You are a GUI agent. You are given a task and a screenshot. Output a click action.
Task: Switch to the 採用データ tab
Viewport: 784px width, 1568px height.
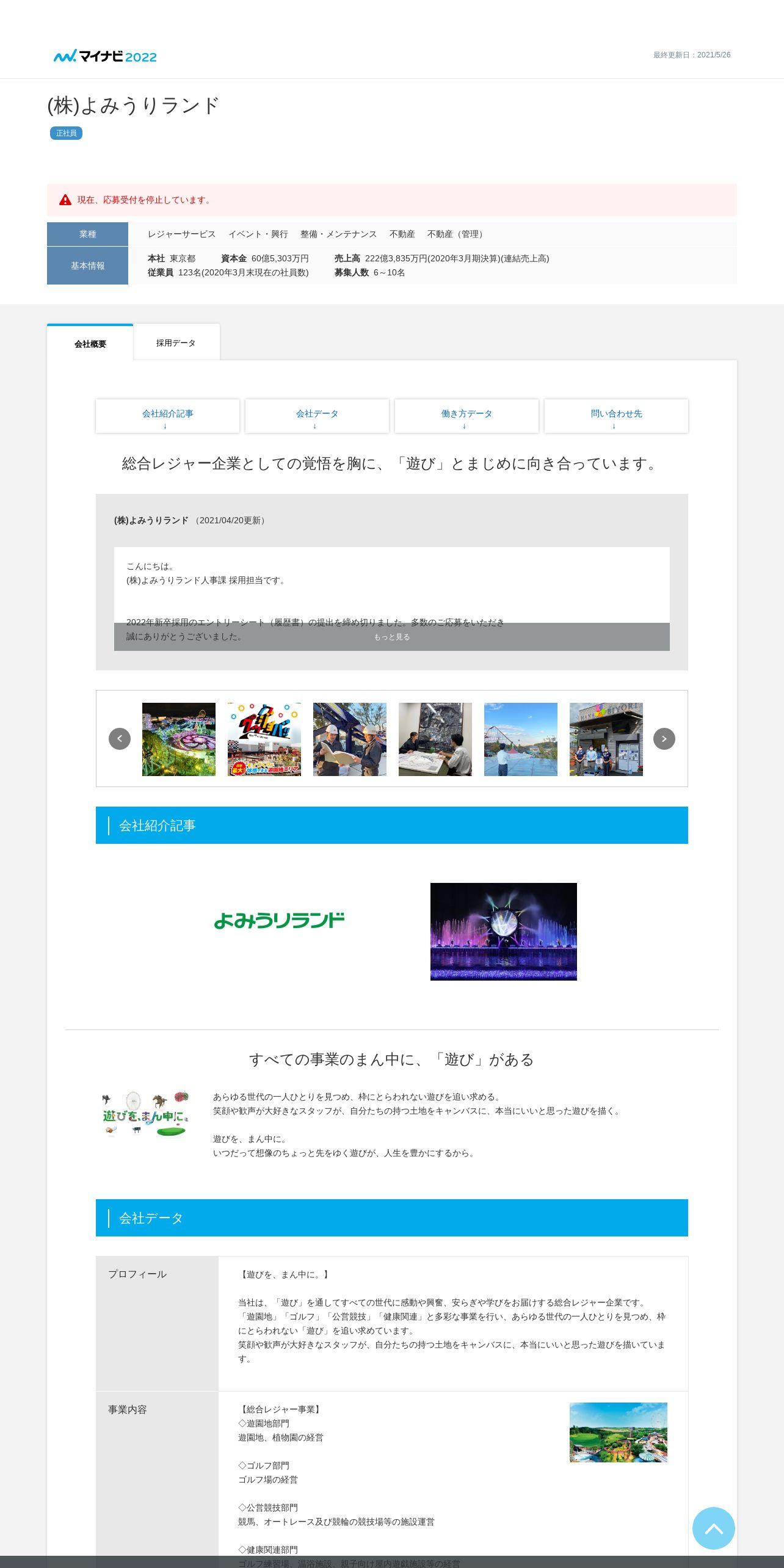point(176,343)
